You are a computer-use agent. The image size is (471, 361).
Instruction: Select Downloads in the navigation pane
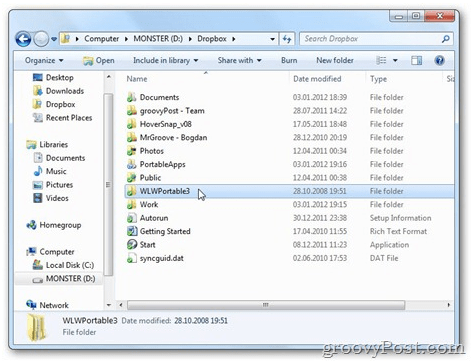click(x=58, y=91)
